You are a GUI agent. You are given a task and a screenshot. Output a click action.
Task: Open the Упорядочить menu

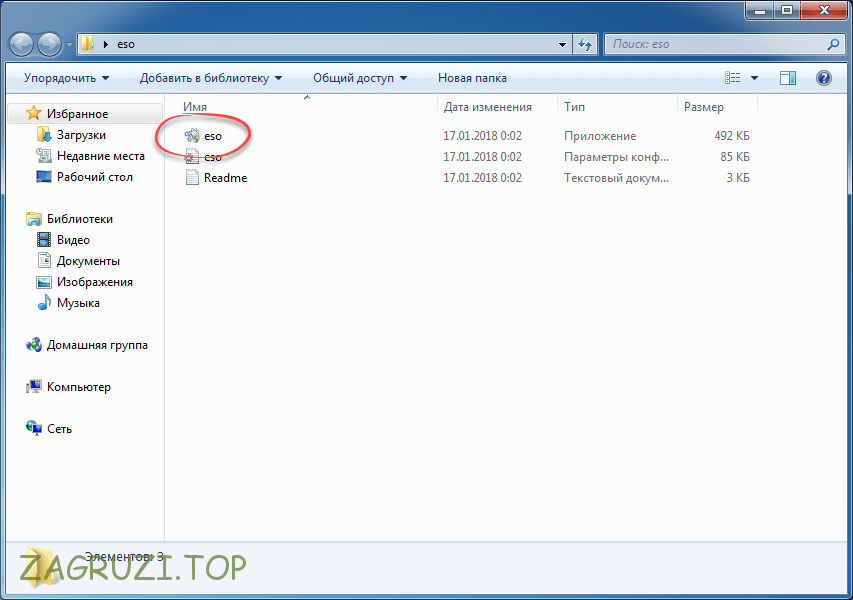tap(66, 78)
